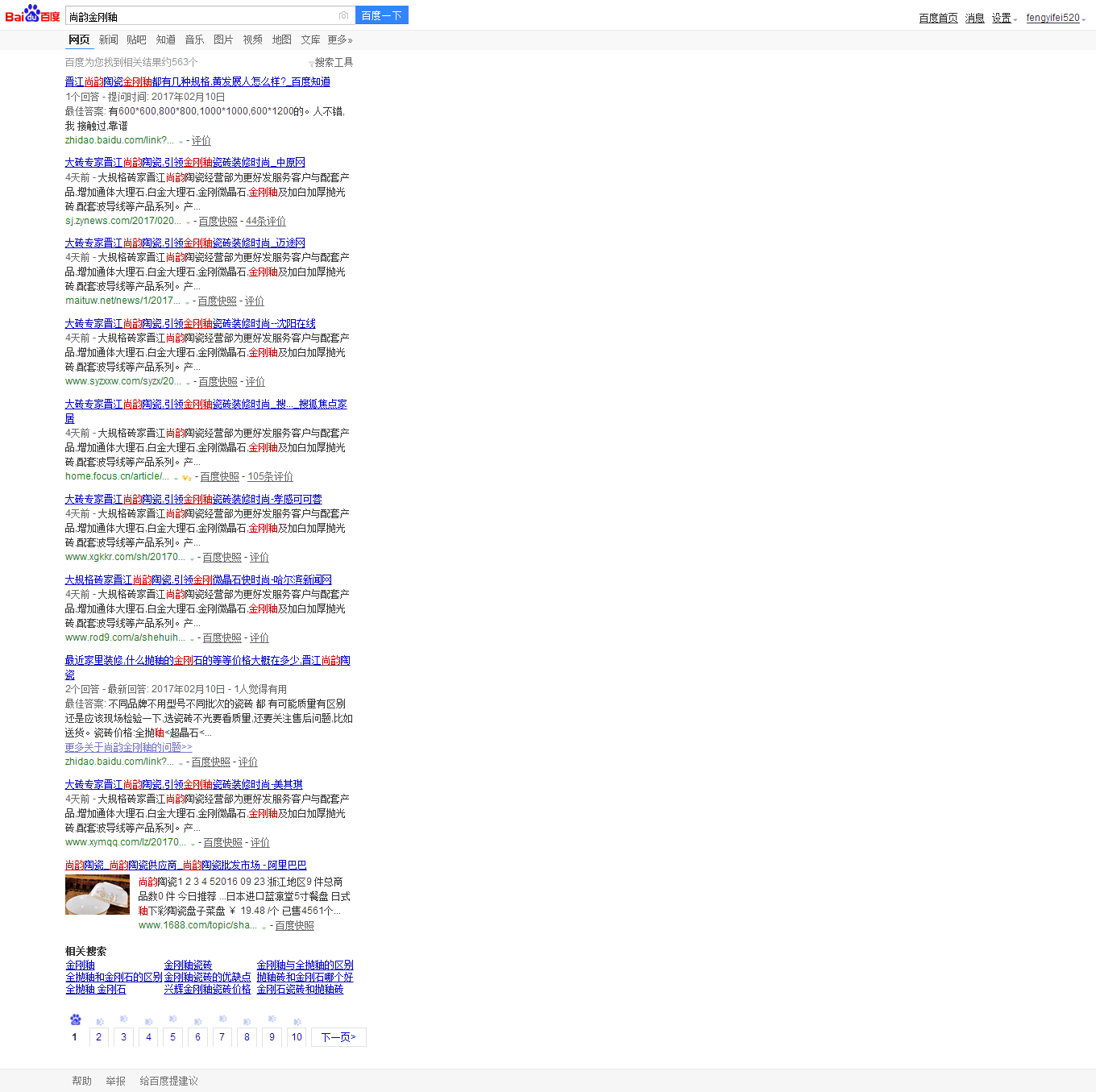Go to results page 2
The height and width of the screenshot is (1092, 1096).
click(x=99, y=1037)
